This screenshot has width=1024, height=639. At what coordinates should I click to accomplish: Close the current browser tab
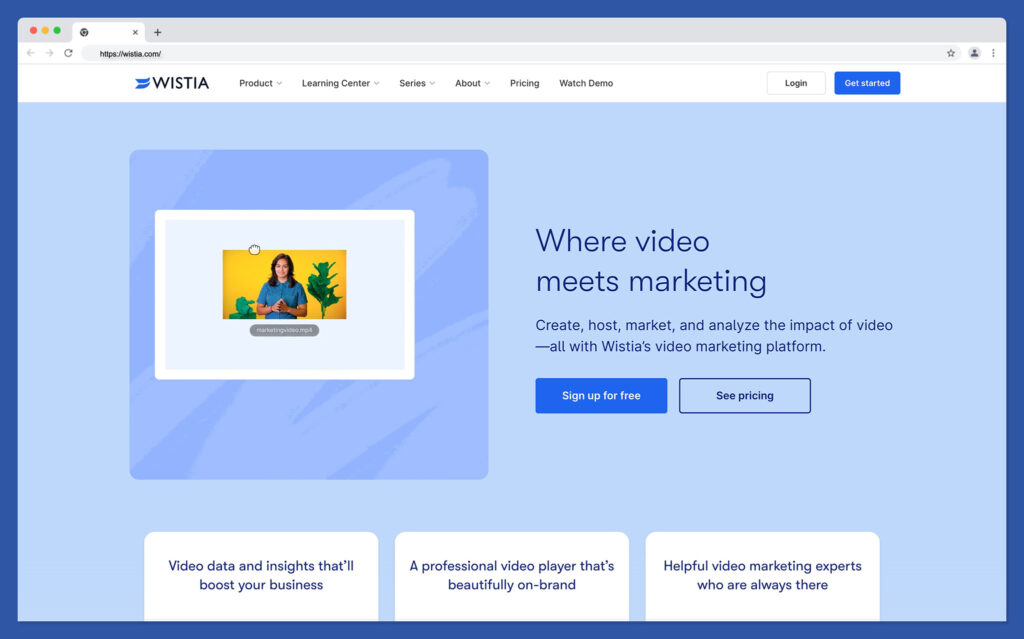click(x=135, y=32)
